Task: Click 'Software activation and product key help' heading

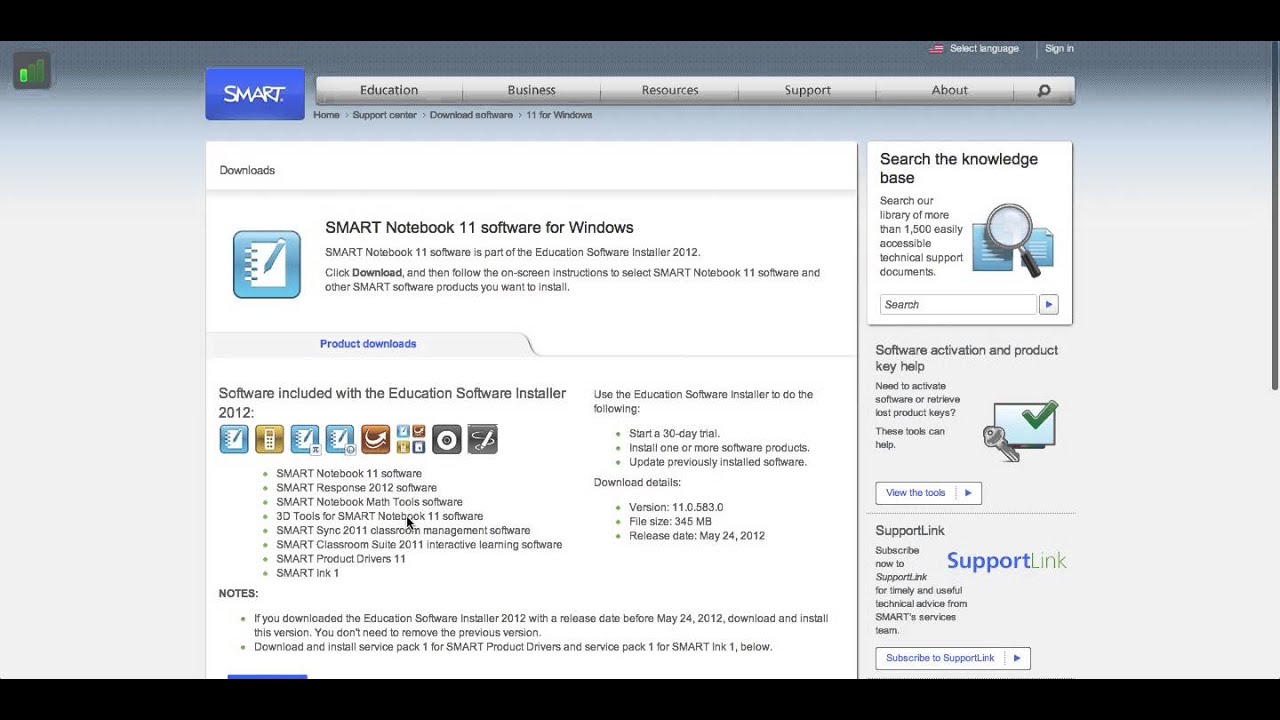Action: (966, 358)
